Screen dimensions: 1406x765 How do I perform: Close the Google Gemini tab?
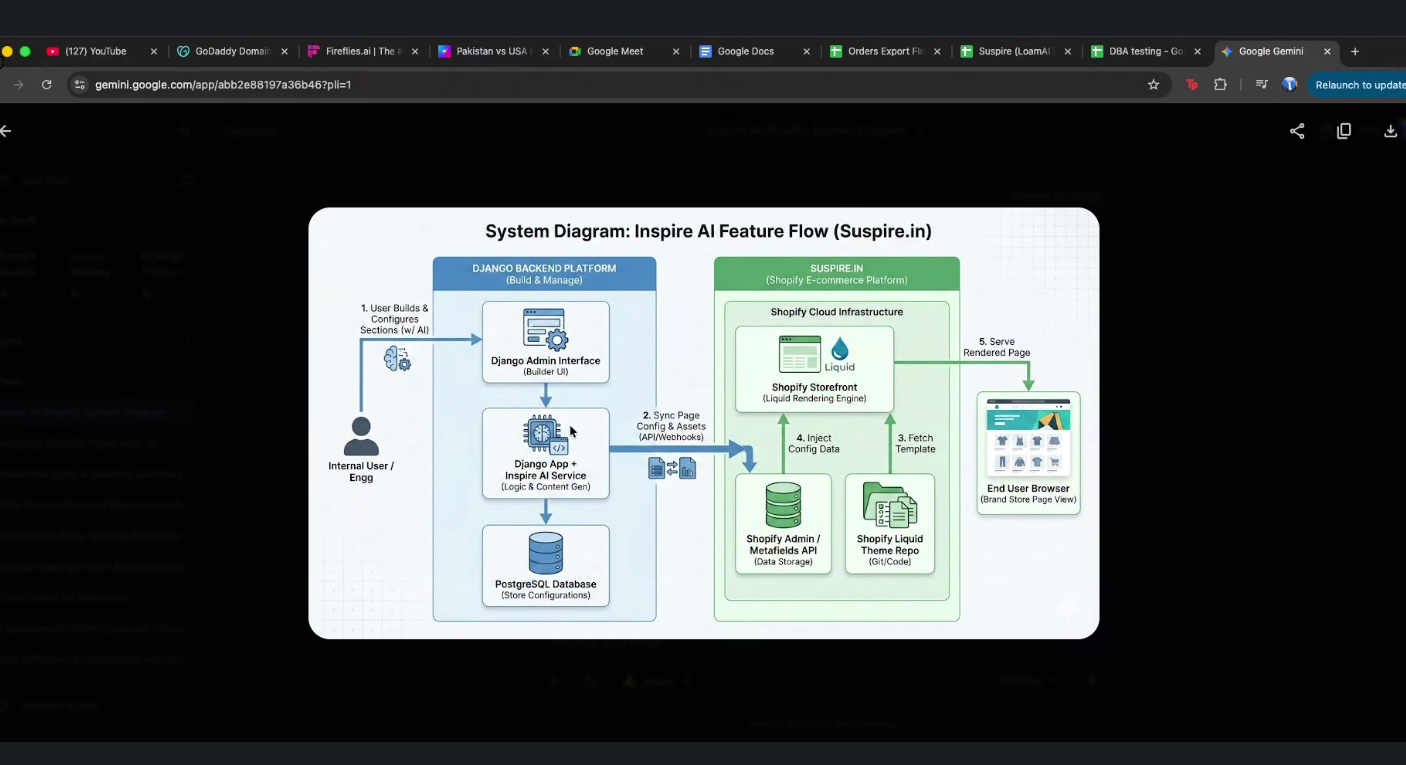point(1328,51)
